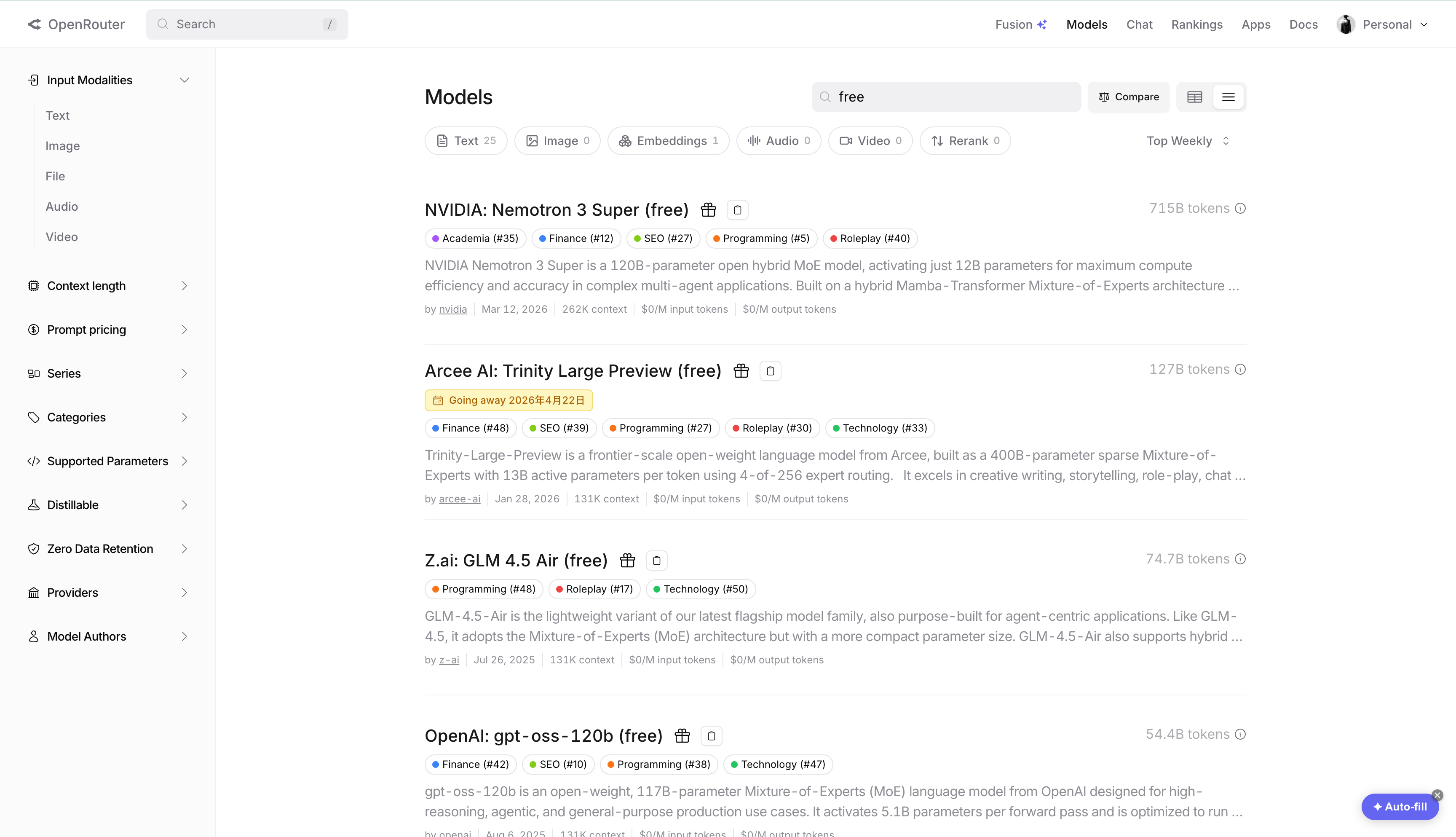Click the gift icon beside Trinity Large Preview
Viewport: 1456px width, 837px height.
click(741, 371)
